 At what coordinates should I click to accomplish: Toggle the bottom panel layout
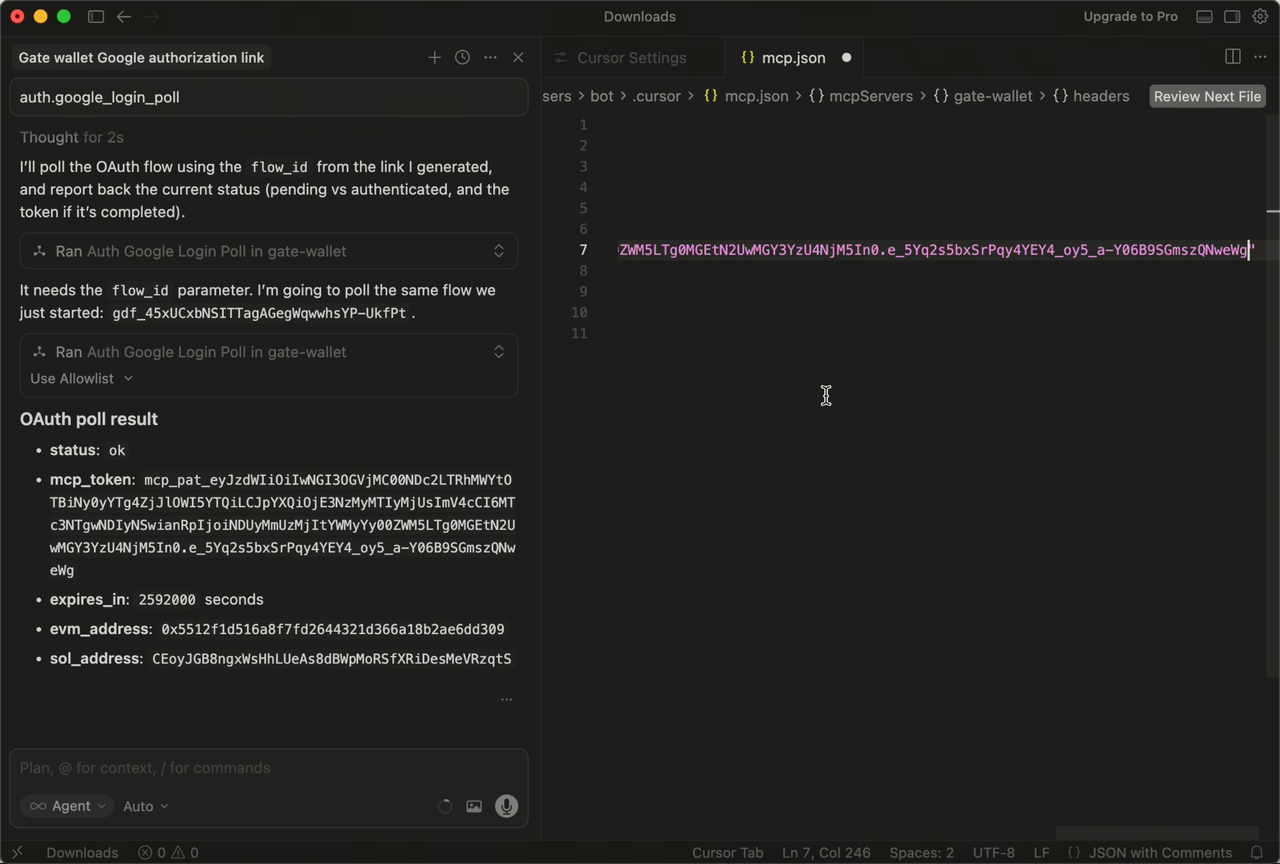1205,17
